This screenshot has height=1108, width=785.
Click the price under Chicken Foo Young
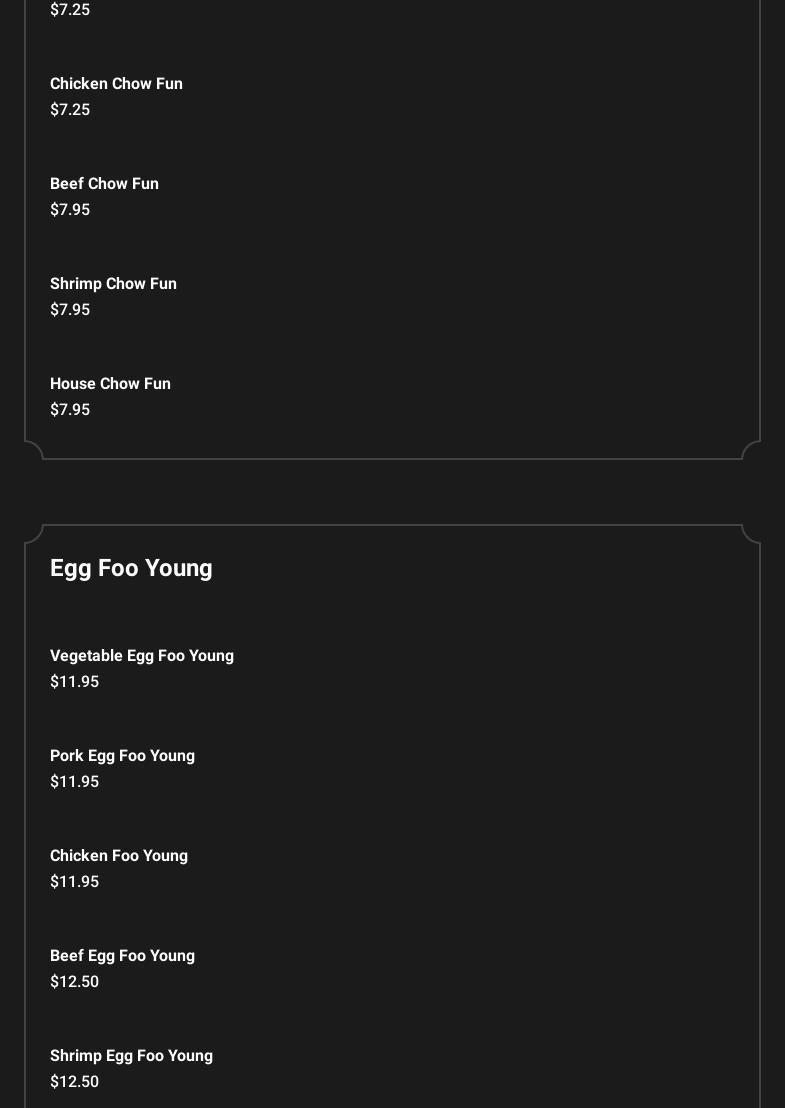[x=74, y=882]
